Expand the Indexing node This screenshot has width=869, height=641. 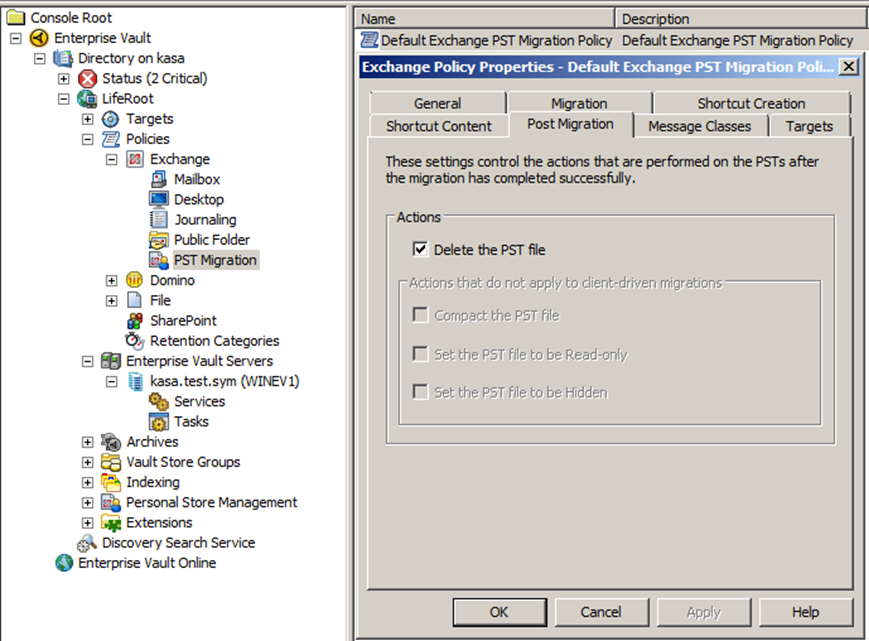click(x=88, y=483)
